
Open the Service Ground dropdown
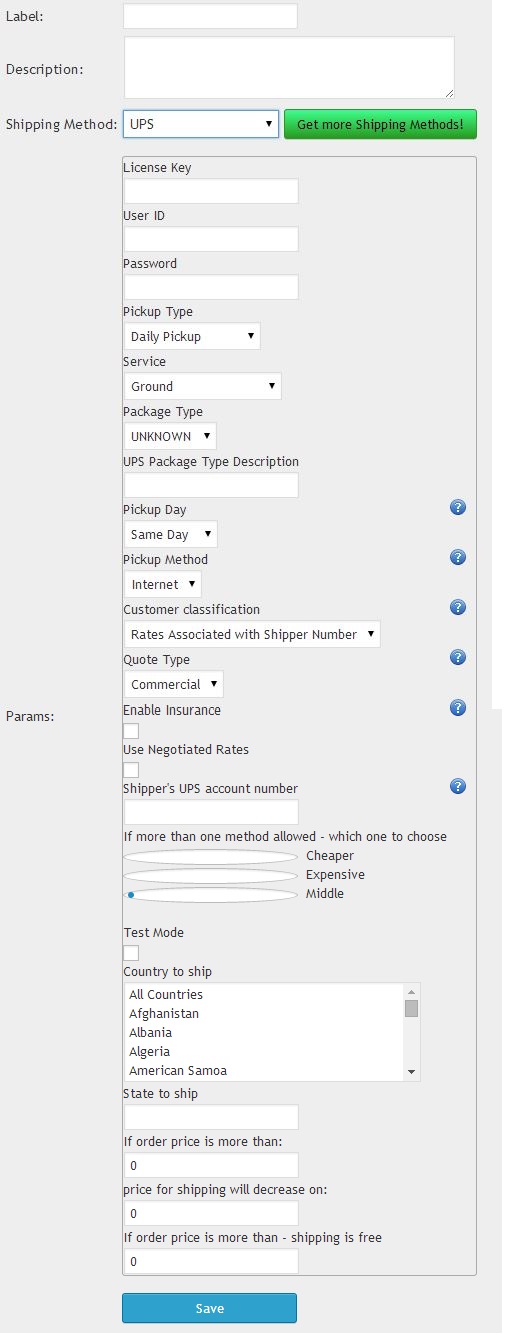pyautogui.click(x=202, y=386)
